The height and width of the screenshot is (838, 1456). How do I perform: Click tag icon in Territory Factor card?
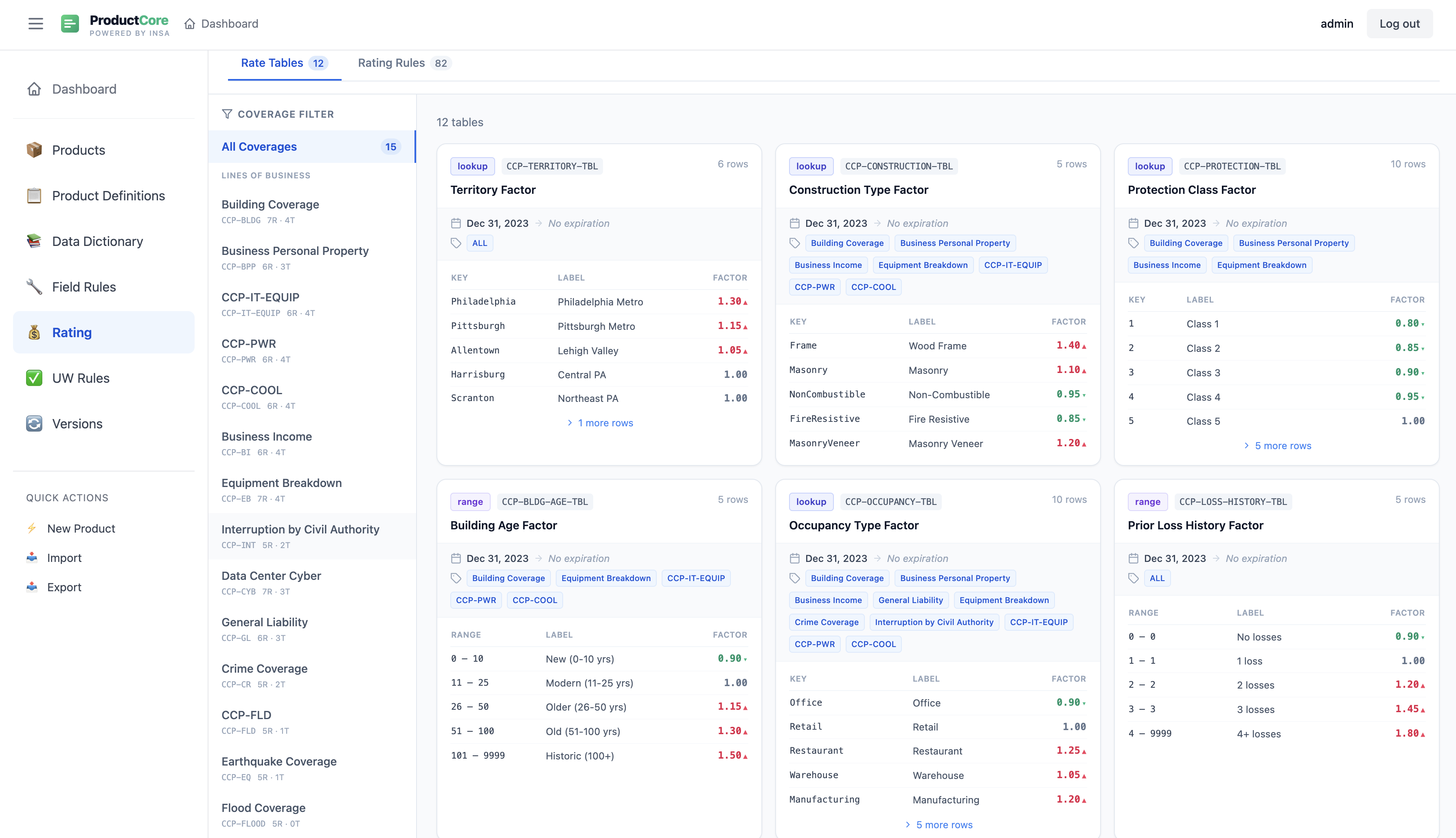click(456, 243)
